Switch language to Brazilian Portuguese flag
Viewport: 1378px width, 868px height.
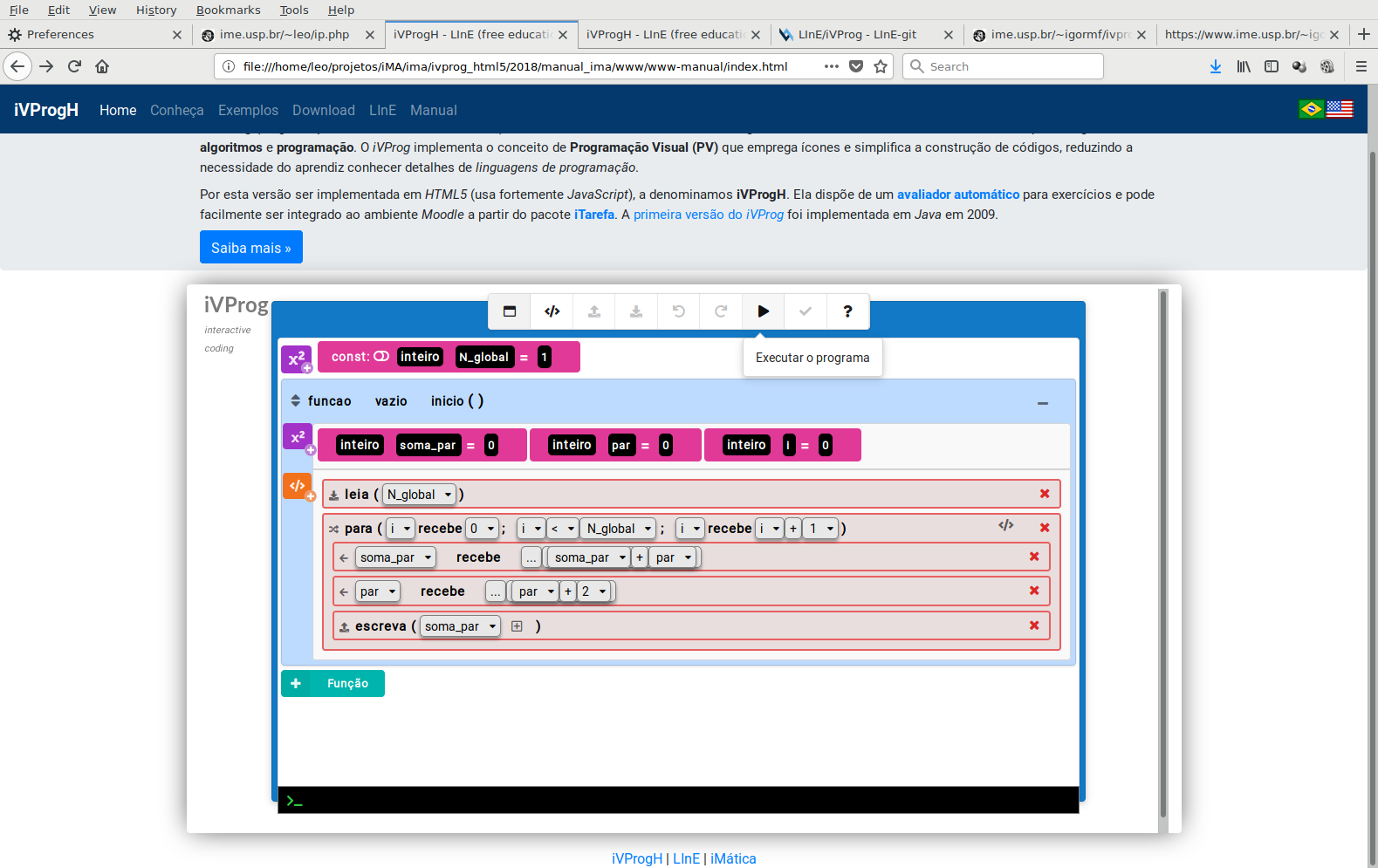(x=1311, y=109)
